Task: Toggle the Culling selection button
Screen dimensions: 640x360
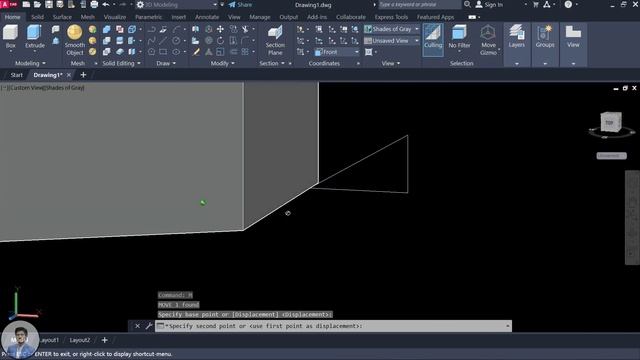Action: click(433, 40)
